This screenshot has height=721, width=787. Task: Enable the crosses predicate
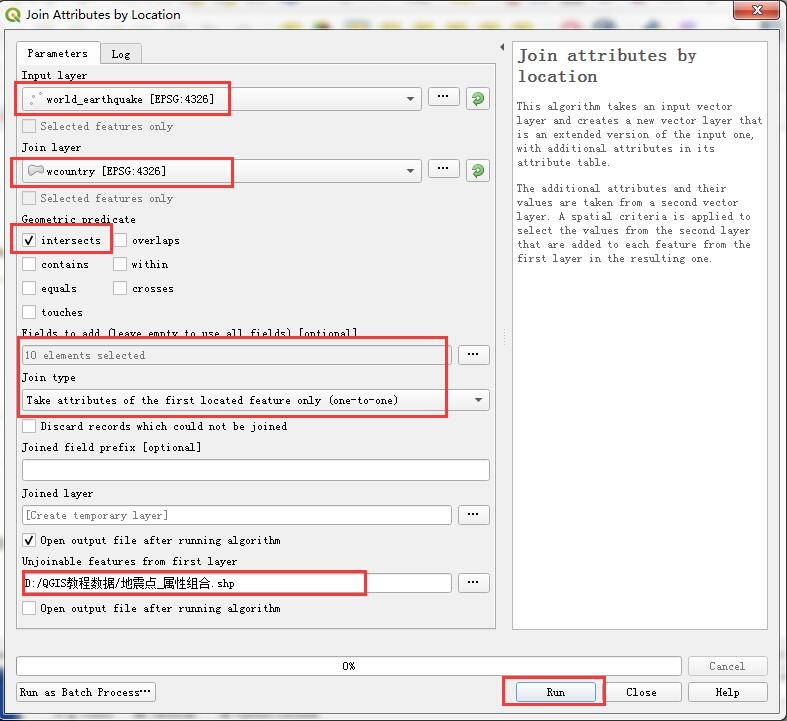click(x=120, y=288)
